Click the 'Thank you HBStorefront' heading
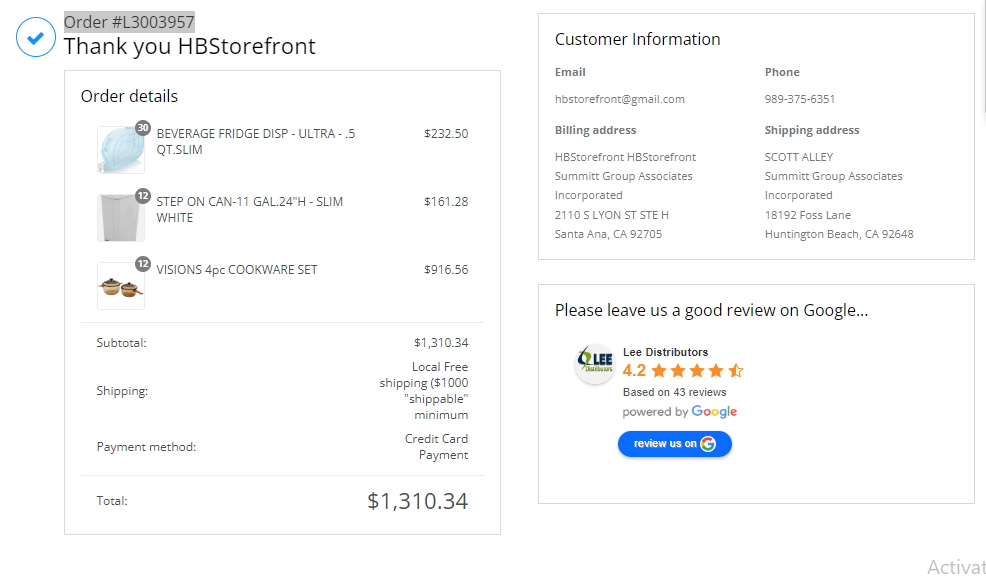986x580 pixels. coord(189,47)
